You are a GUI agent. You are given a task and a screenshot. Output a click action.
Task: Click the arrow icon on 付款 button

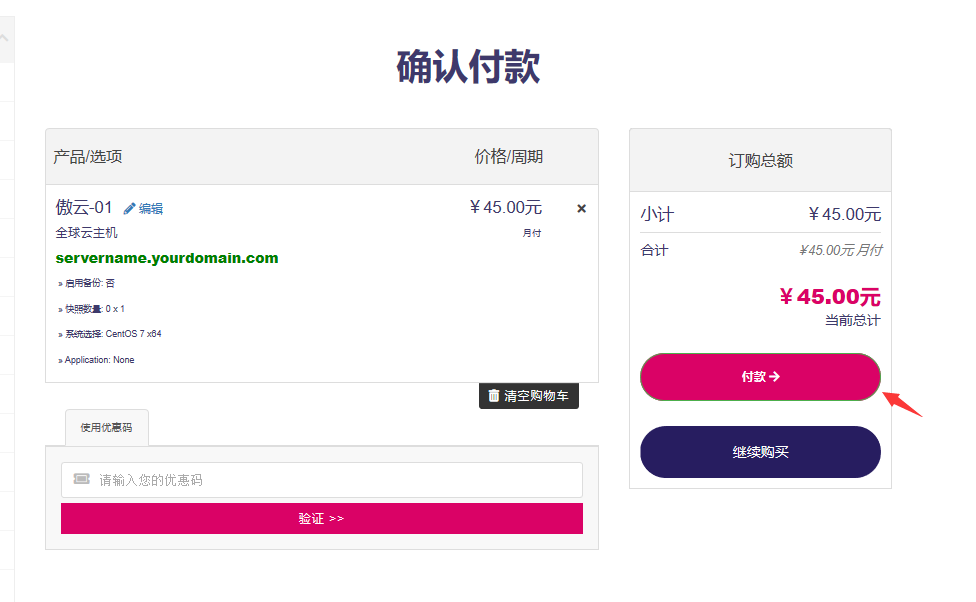(x=774, y=377)
